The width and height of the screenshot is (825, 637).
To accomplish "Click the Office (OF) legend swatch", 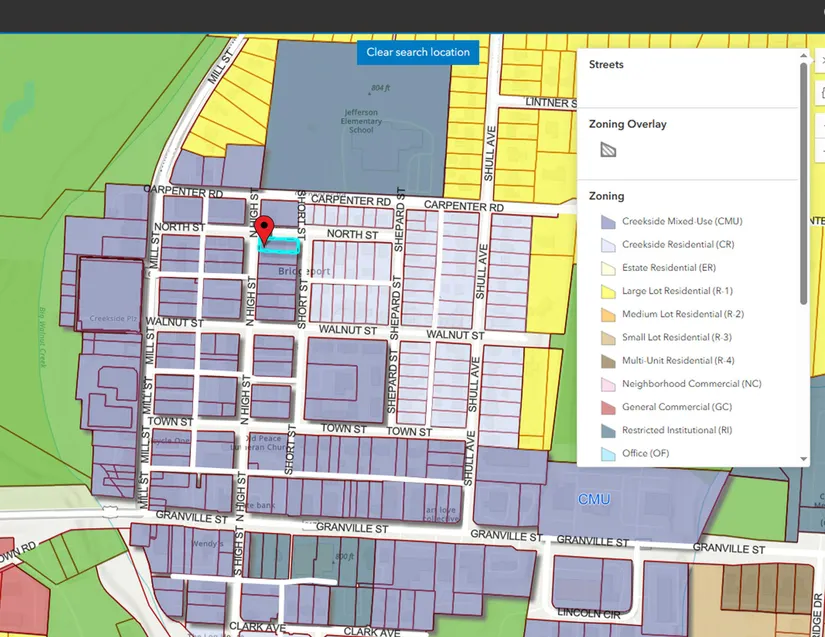I will [608, 454].
